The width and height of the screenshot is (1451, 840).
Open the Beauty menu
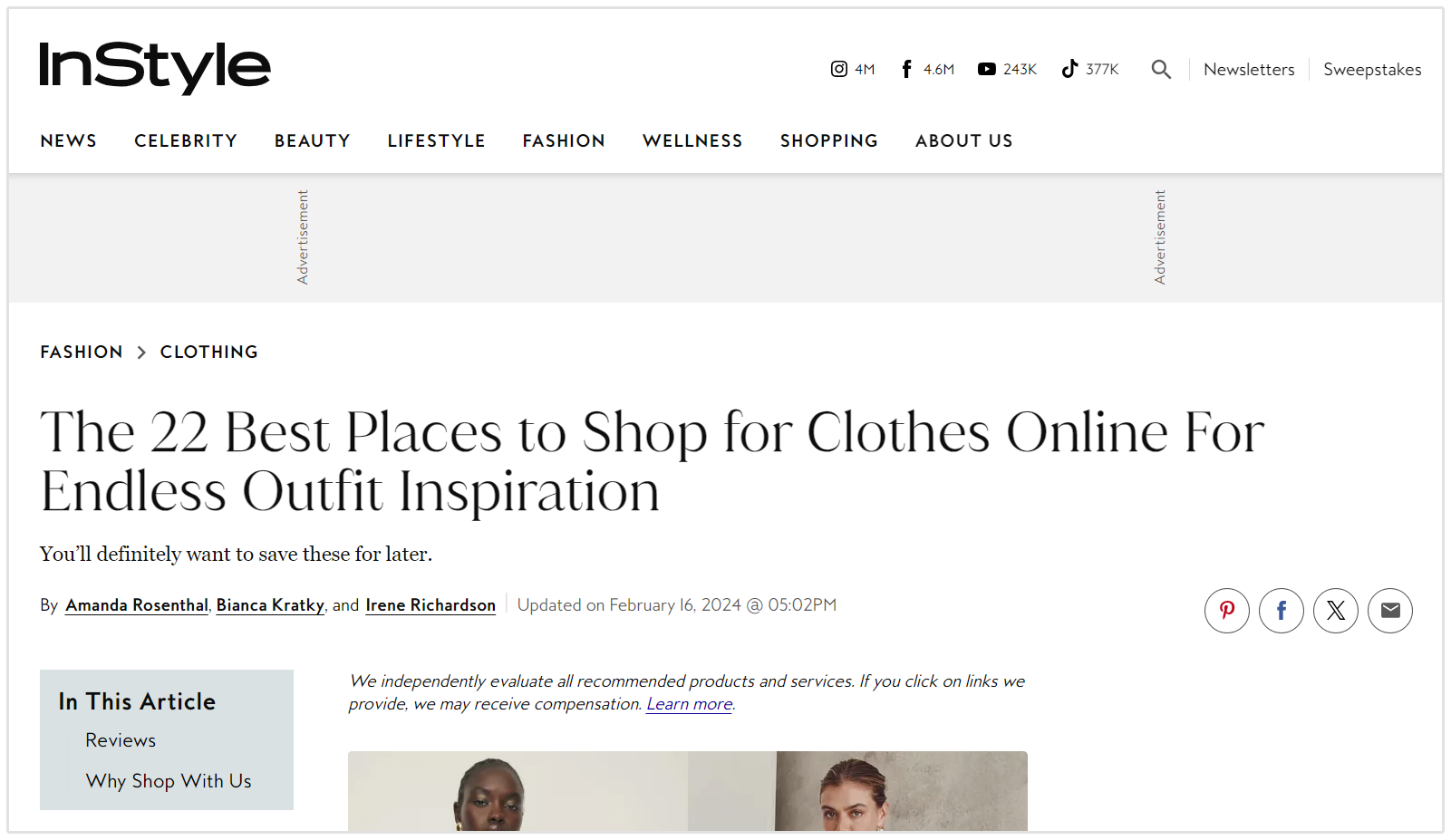312,140
